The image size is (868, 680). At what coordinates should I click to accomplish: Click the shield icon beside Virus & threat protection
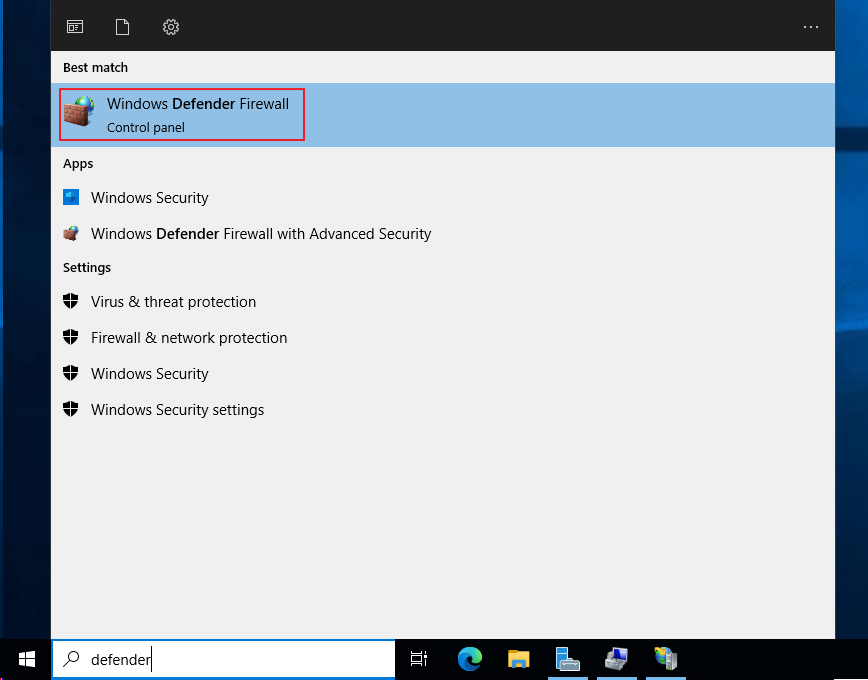71,301
